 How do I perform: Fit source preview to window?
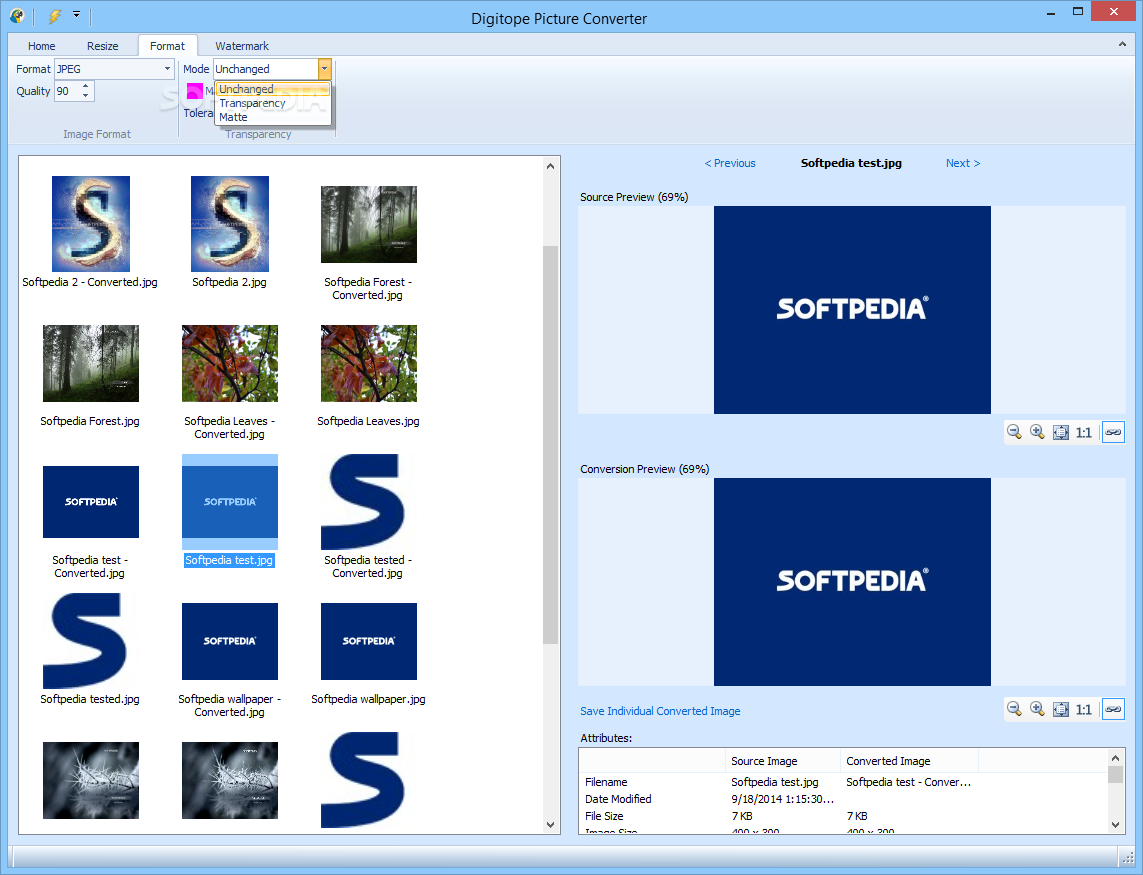(x=1061, y=432)
